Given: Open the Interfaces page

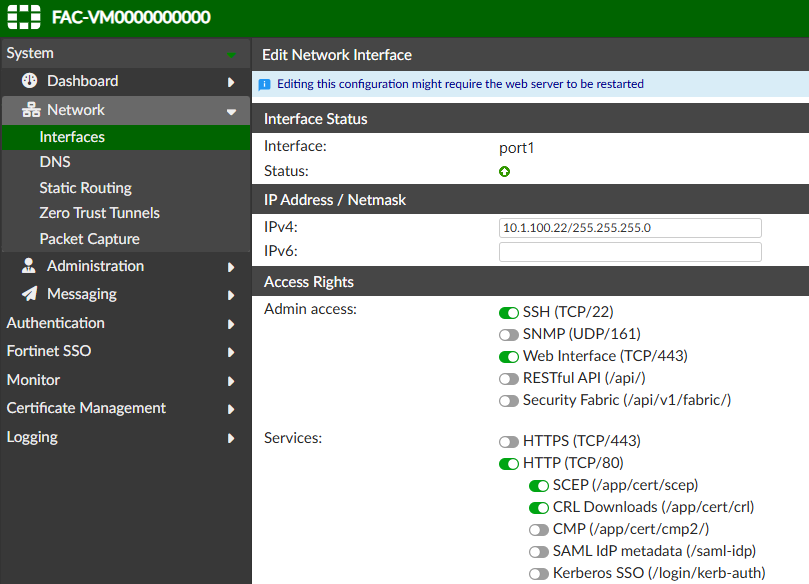Looking at the screenshot, I should [126, 137].
